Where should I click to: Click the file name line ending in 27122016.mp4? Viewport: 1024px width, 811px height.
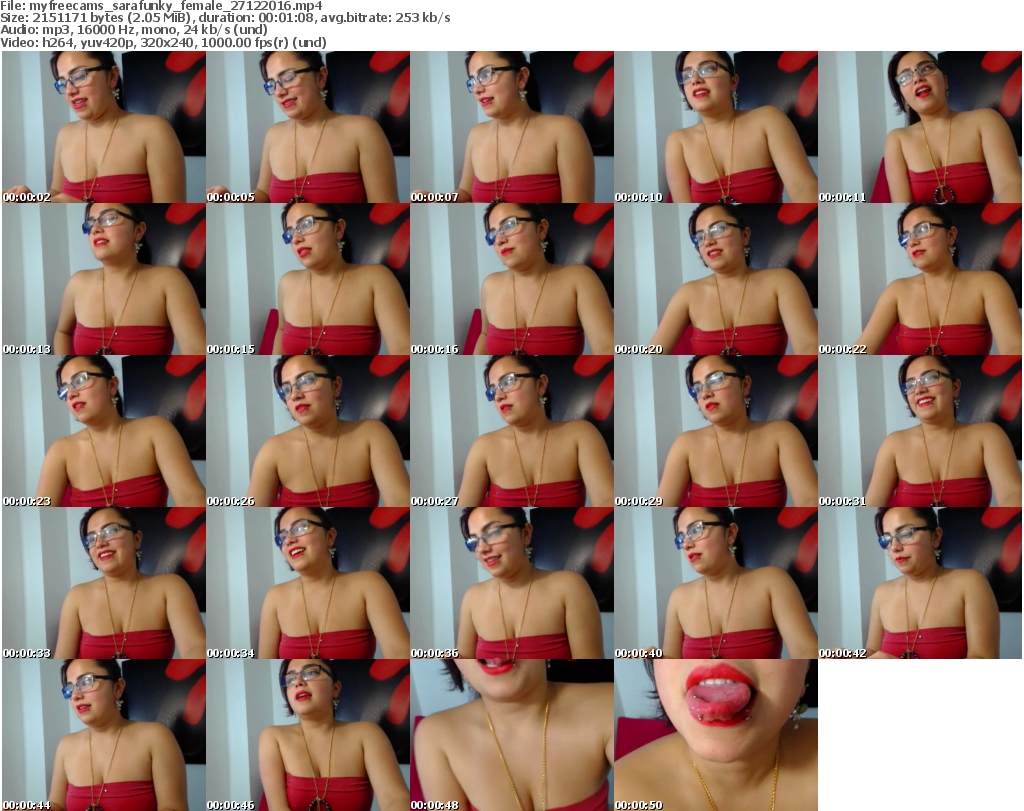161,6
